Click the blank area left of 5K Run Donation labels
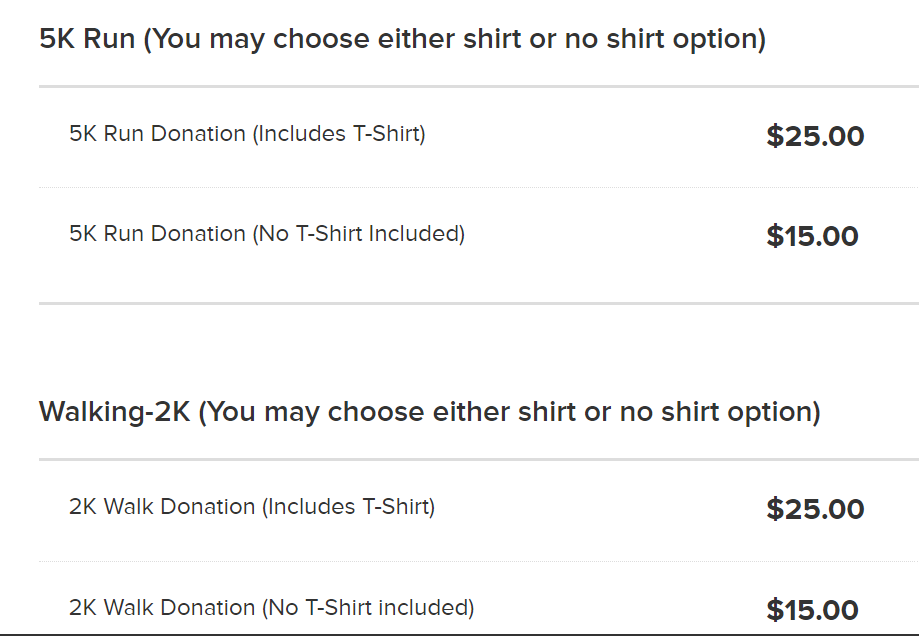The image size is (919, 636). tap(53, 183)
